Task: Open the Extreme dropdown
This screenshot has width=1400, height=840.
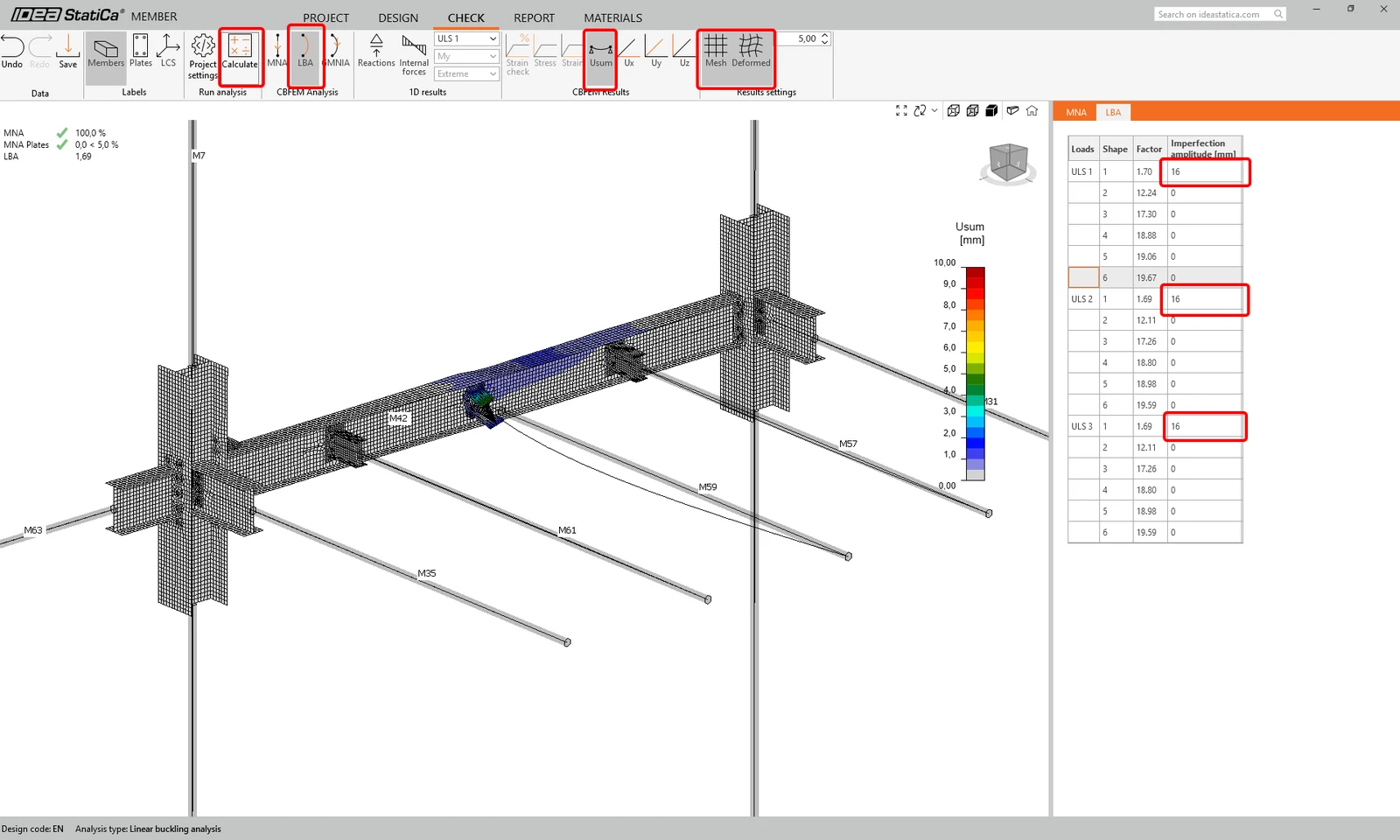Action: (x=466, y=73)
